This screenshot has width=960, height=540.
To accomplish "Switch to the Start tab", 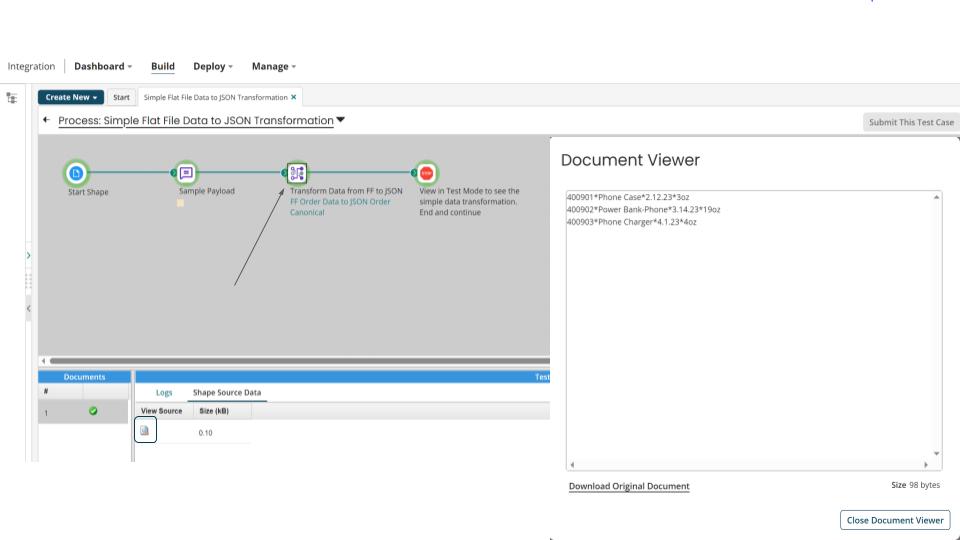I will point(121,97).
